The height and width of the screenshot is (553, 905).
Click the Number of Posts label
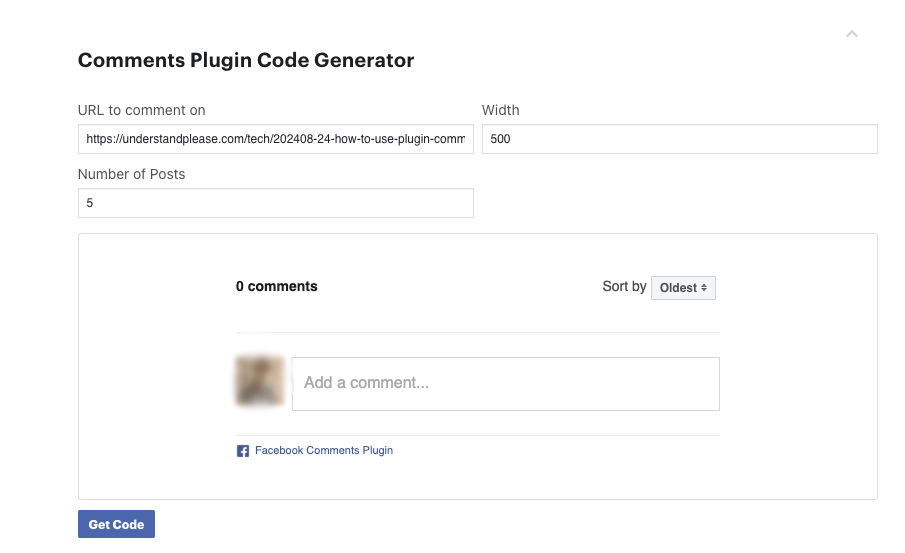132,174
